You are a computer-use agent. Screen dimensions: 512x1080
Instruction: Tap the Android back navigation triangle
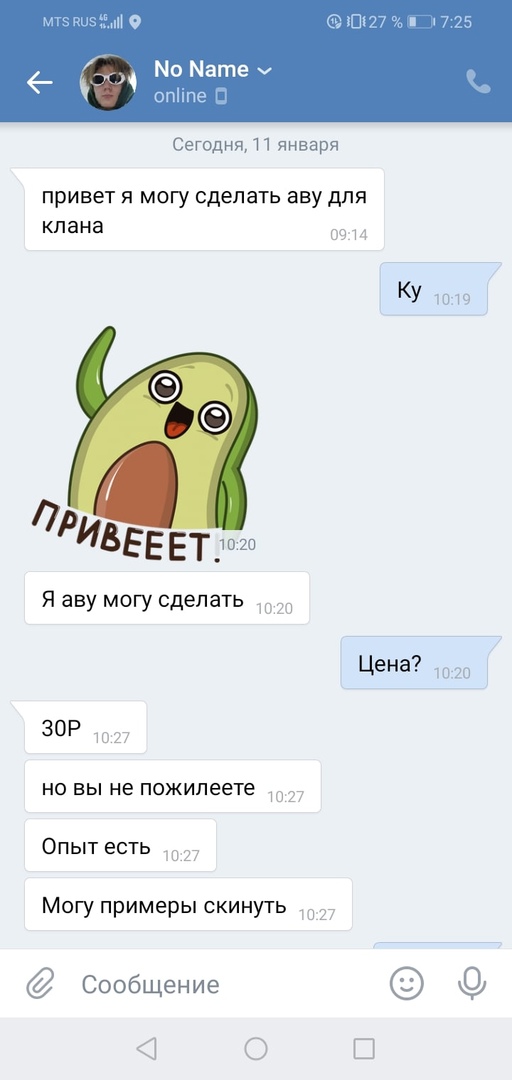[146, 1048]
